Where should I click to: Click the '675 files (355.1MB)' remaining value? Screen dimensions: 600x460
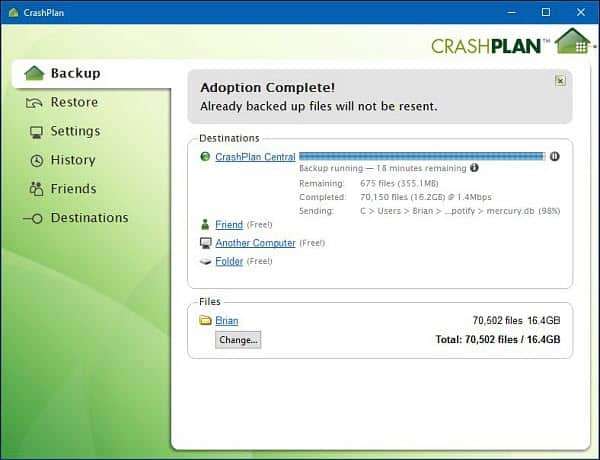pos(399,183)
